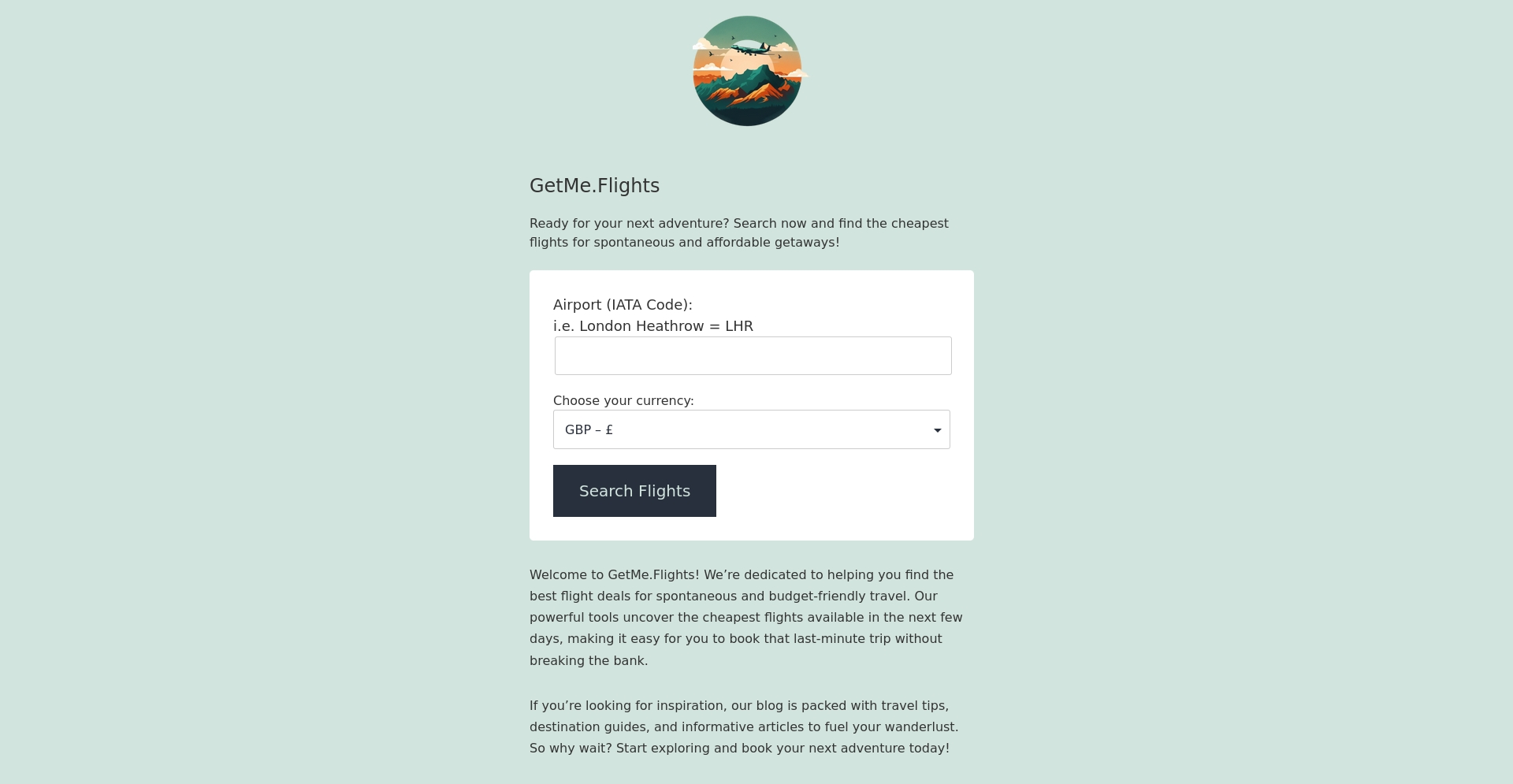Click the "i.e. London Heathrow = LHR" hint

coord(652,326)
